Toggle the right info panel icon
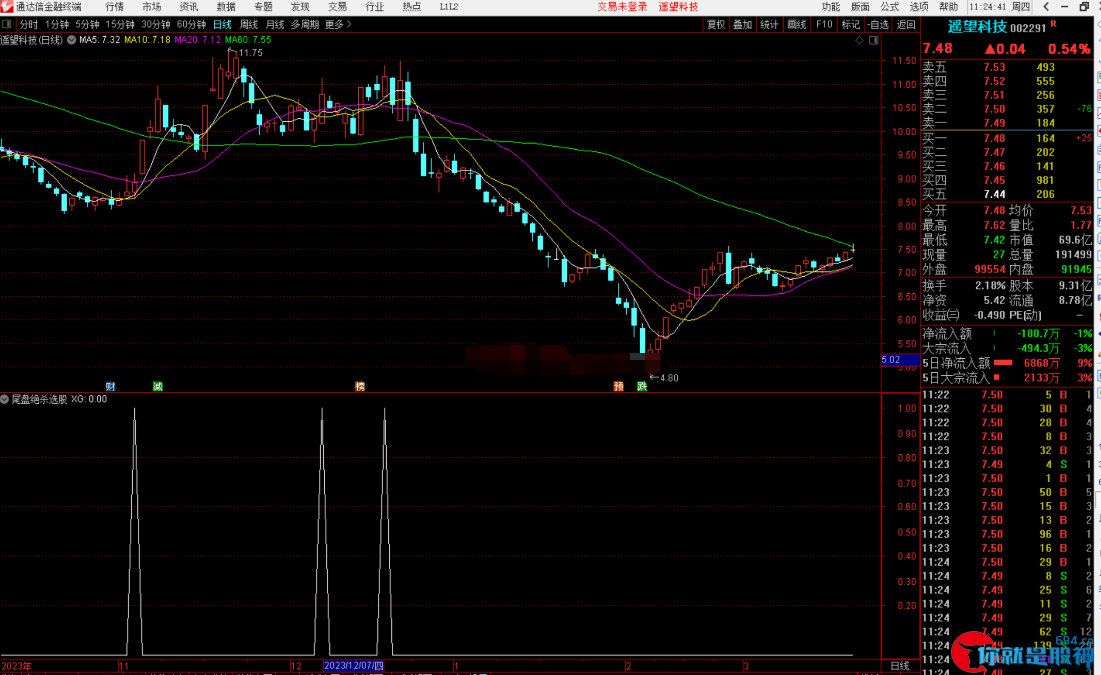 (874, 40)
